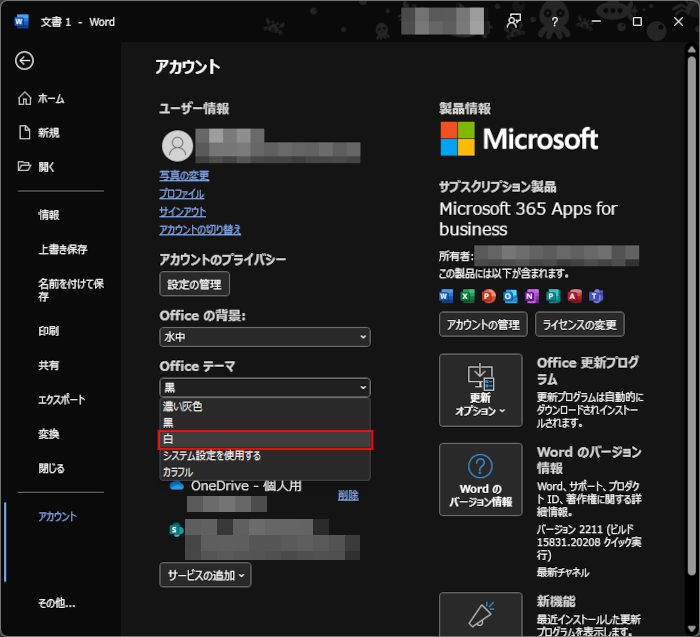Click the サインアウト link

(x=183, y=212)
